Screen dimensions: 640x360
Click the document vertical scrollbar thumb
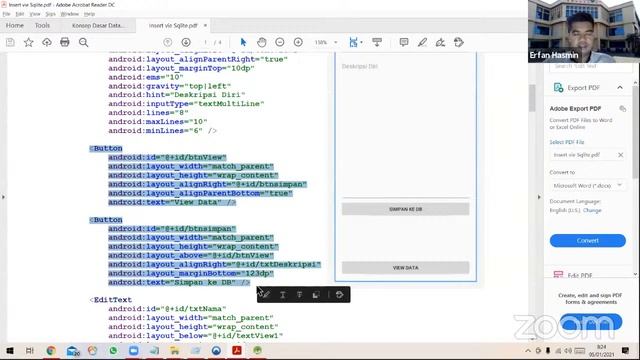pos(532,98)
